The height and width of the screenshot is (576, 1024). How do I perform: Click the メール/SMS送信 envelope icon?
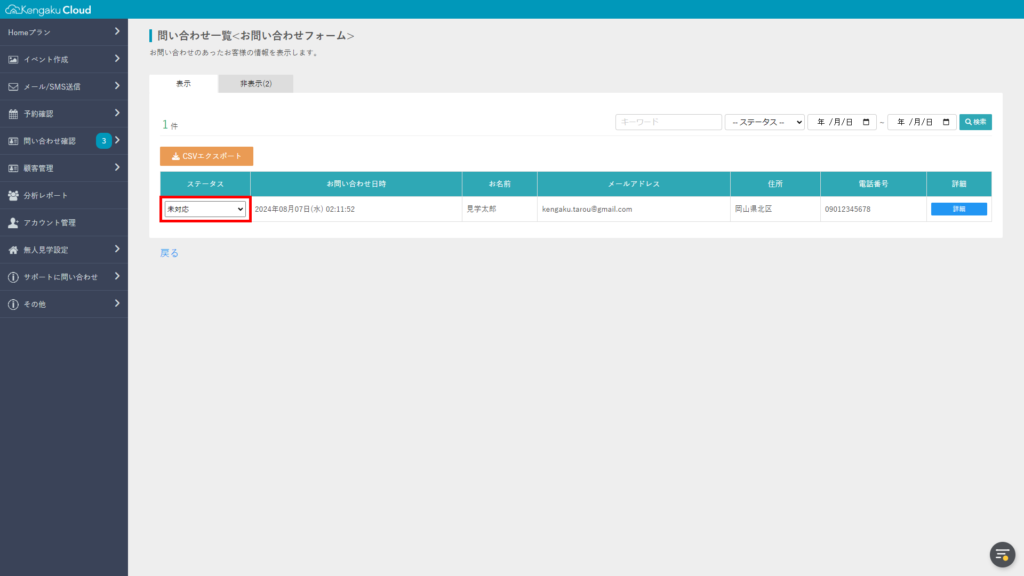13,87
